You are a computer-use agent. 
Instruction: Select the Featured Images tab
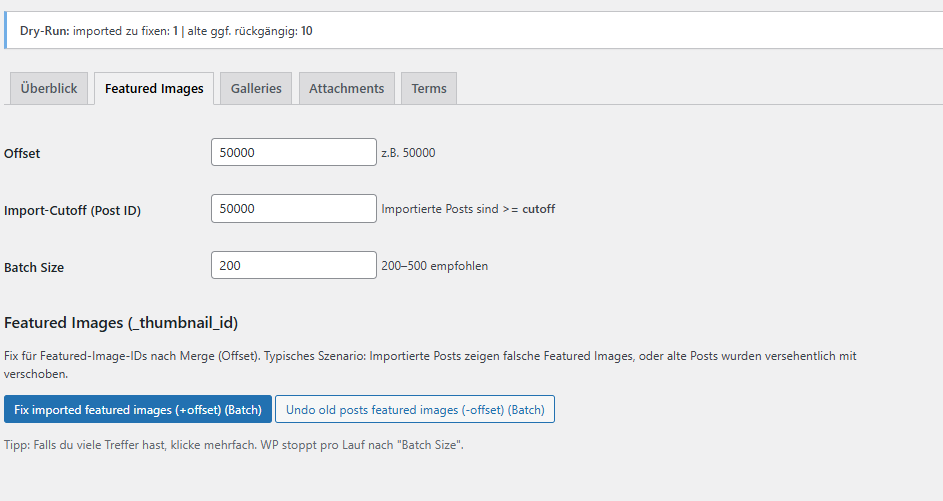click(x=154, y=88)
